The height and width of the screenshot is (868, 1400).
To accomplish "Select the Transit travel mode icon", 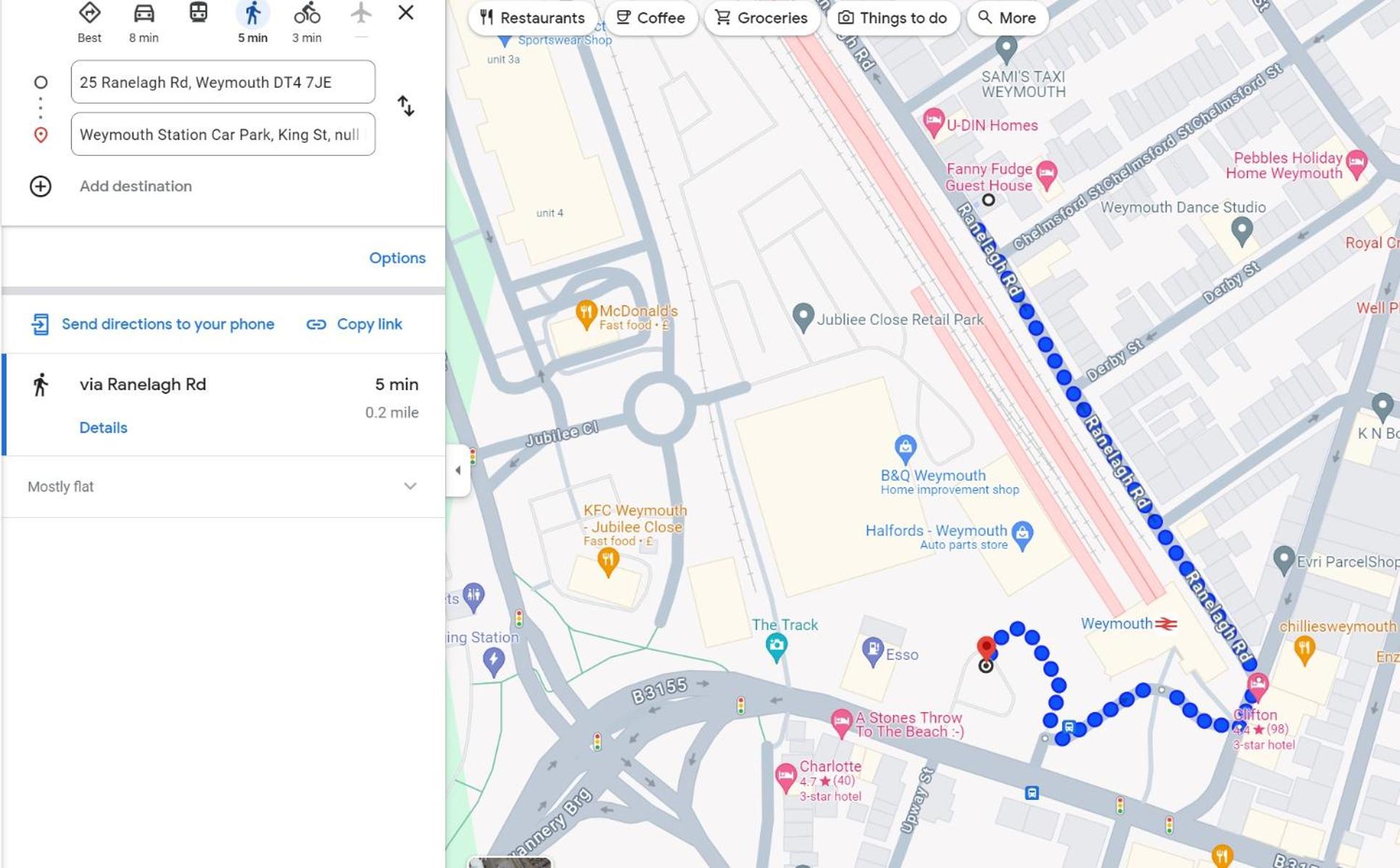I will [198, 12].
